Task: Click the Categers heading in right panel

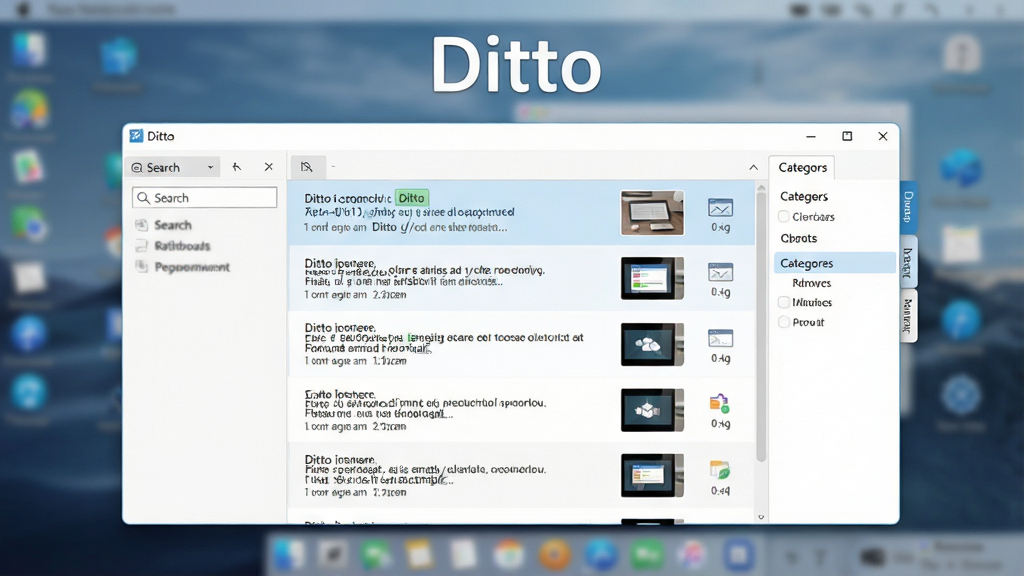Action: (x=804, y=197)
